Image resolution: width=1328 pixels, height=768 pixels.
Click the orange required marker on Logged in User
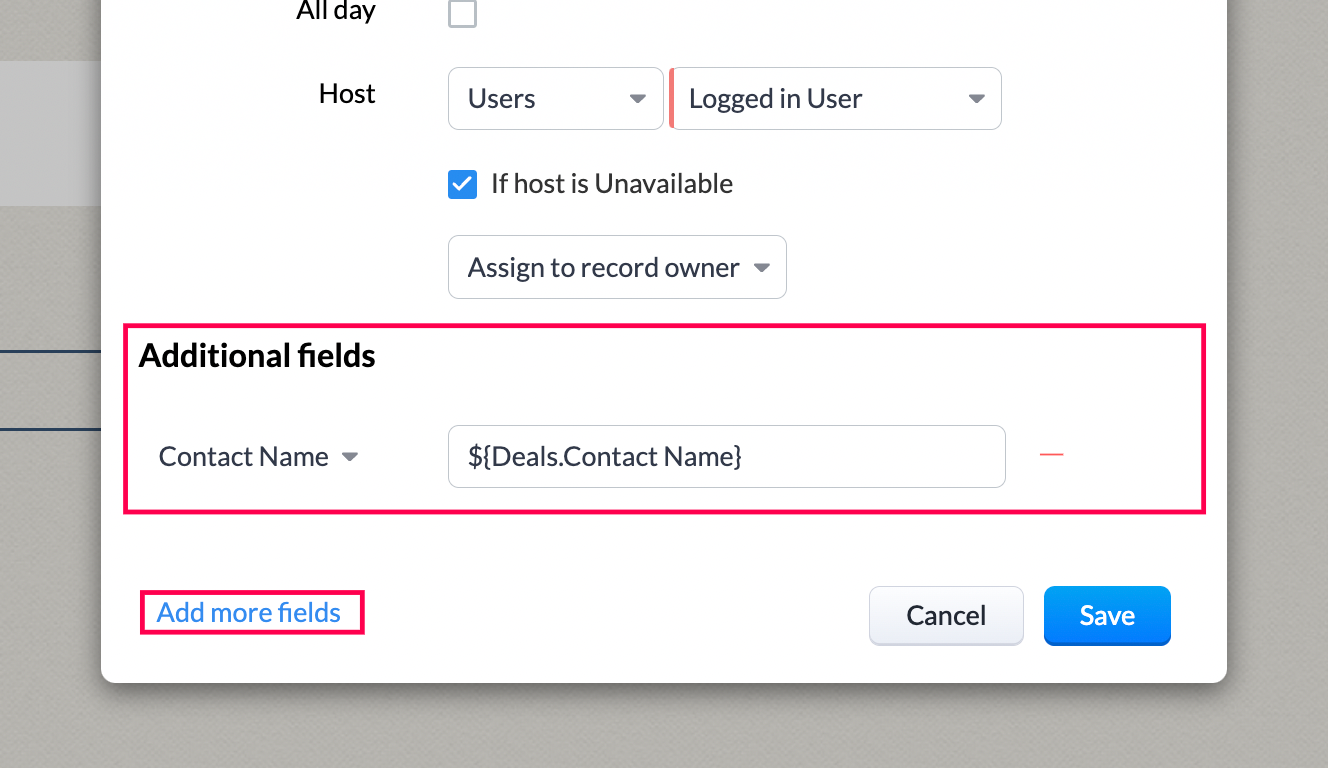[x=672, y=98]
